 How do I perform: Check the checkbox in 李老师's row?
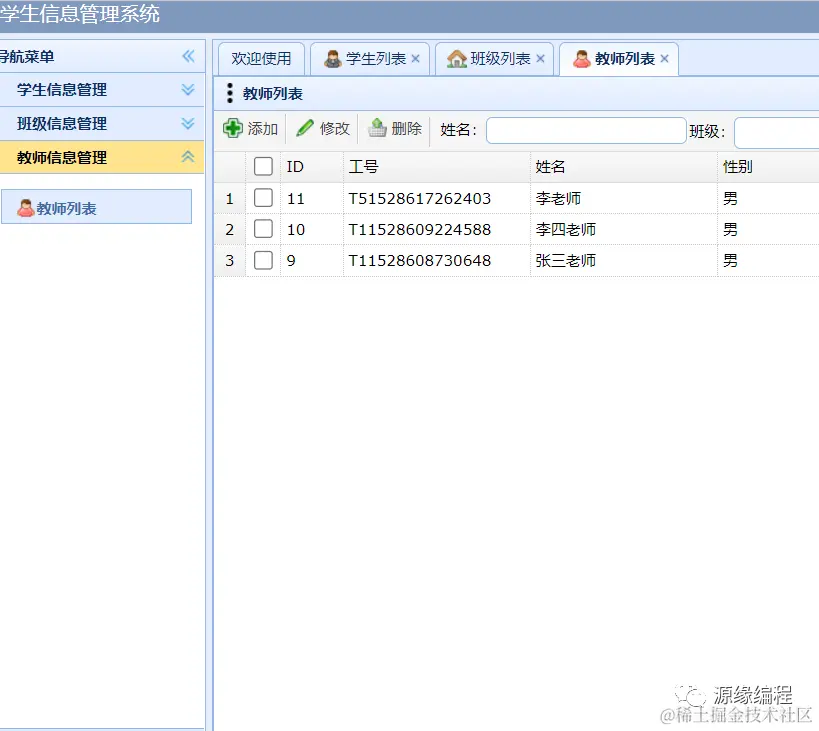click(x=263, y=197)
